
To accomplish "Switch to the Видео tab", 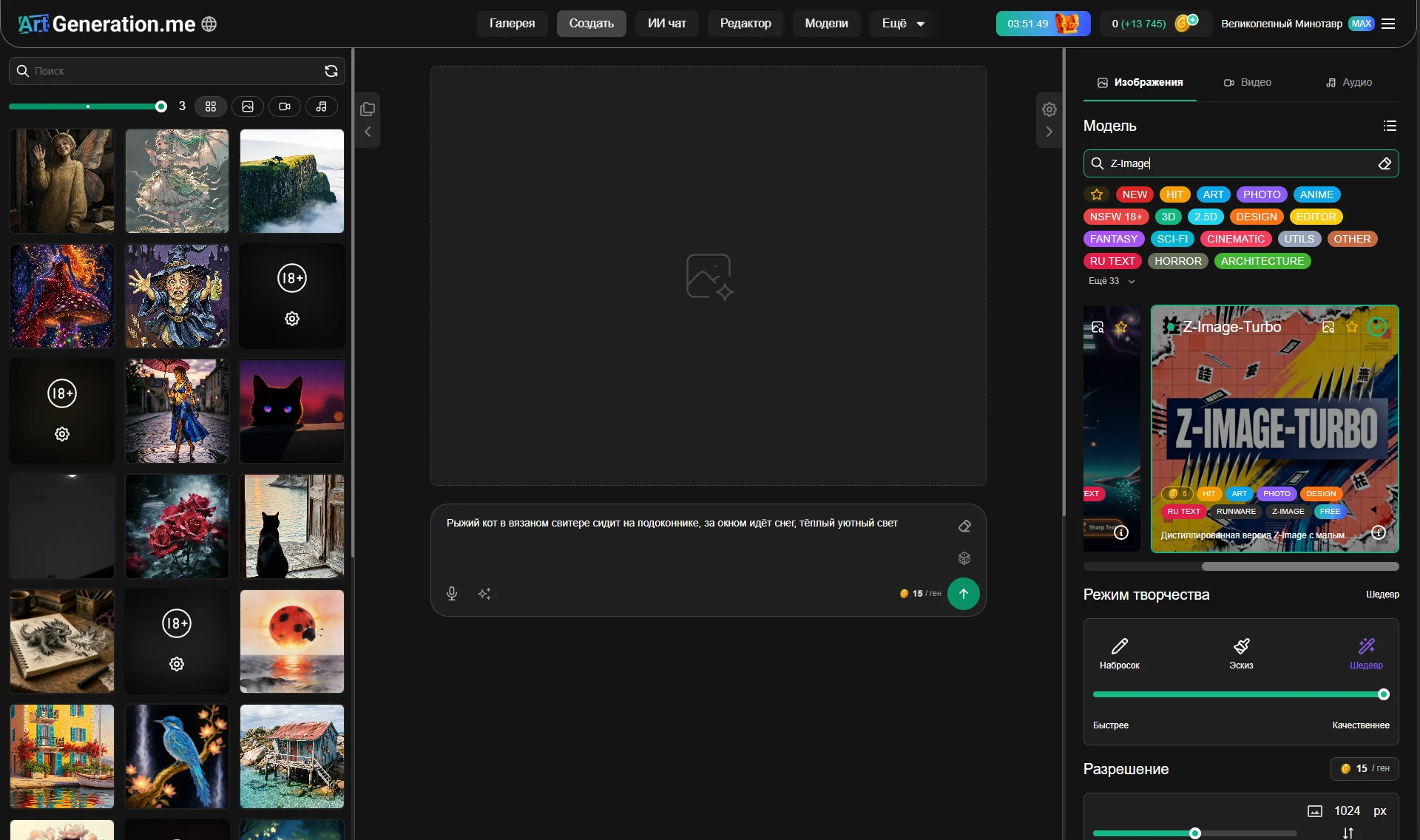I will pos(1248,82).
